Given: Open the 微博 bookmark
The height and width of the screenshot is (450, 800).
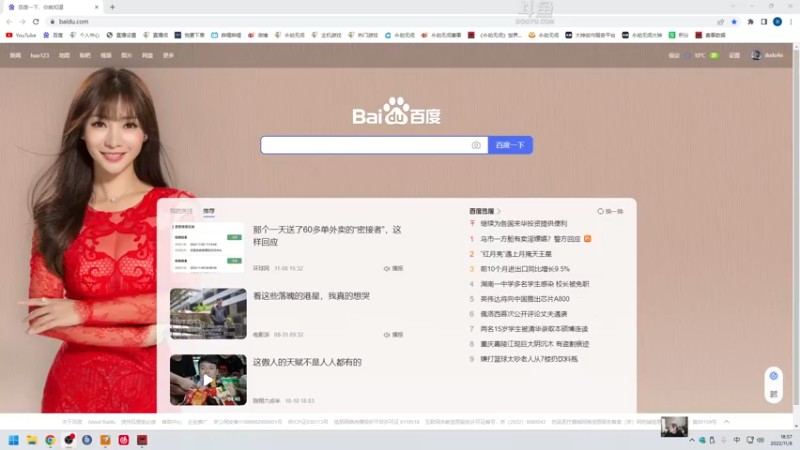Looking at the screenshot, I should click(x=258, y=35).
